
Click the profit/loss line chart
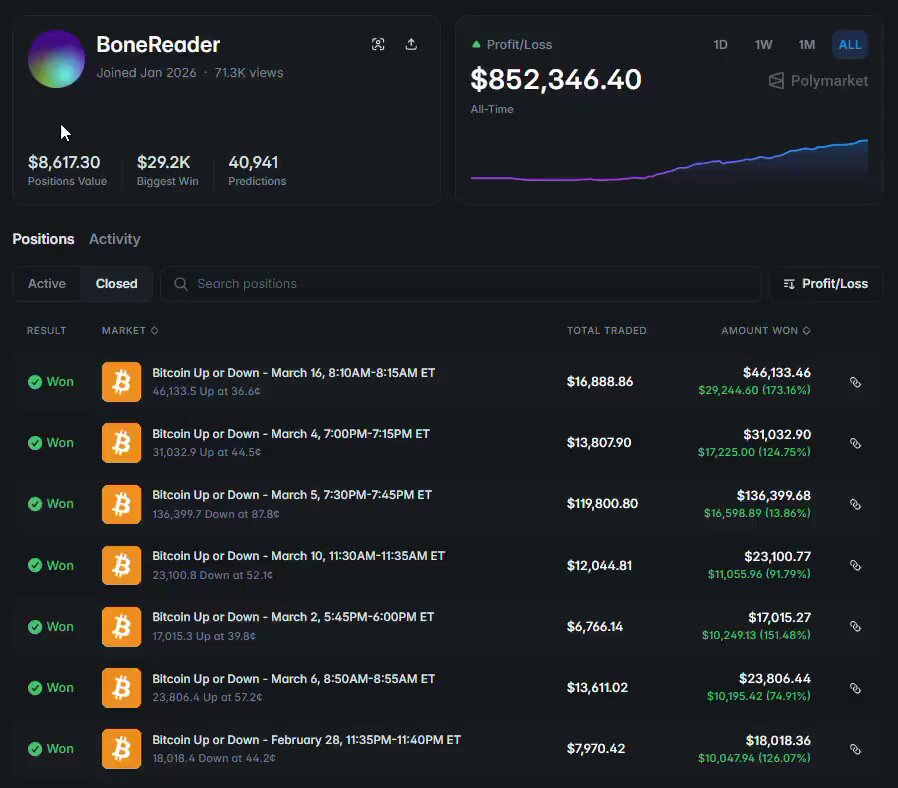tap(668, 165)
